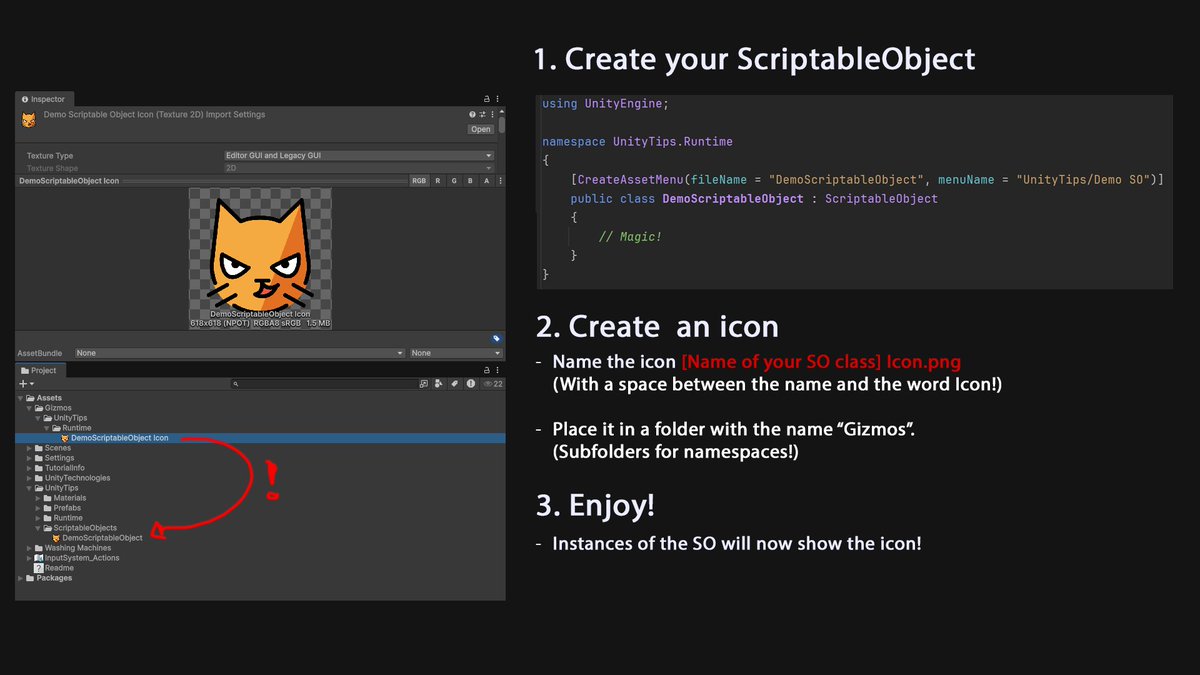
Task: Click the Gizmos folder icon
Action: point(39,408)
